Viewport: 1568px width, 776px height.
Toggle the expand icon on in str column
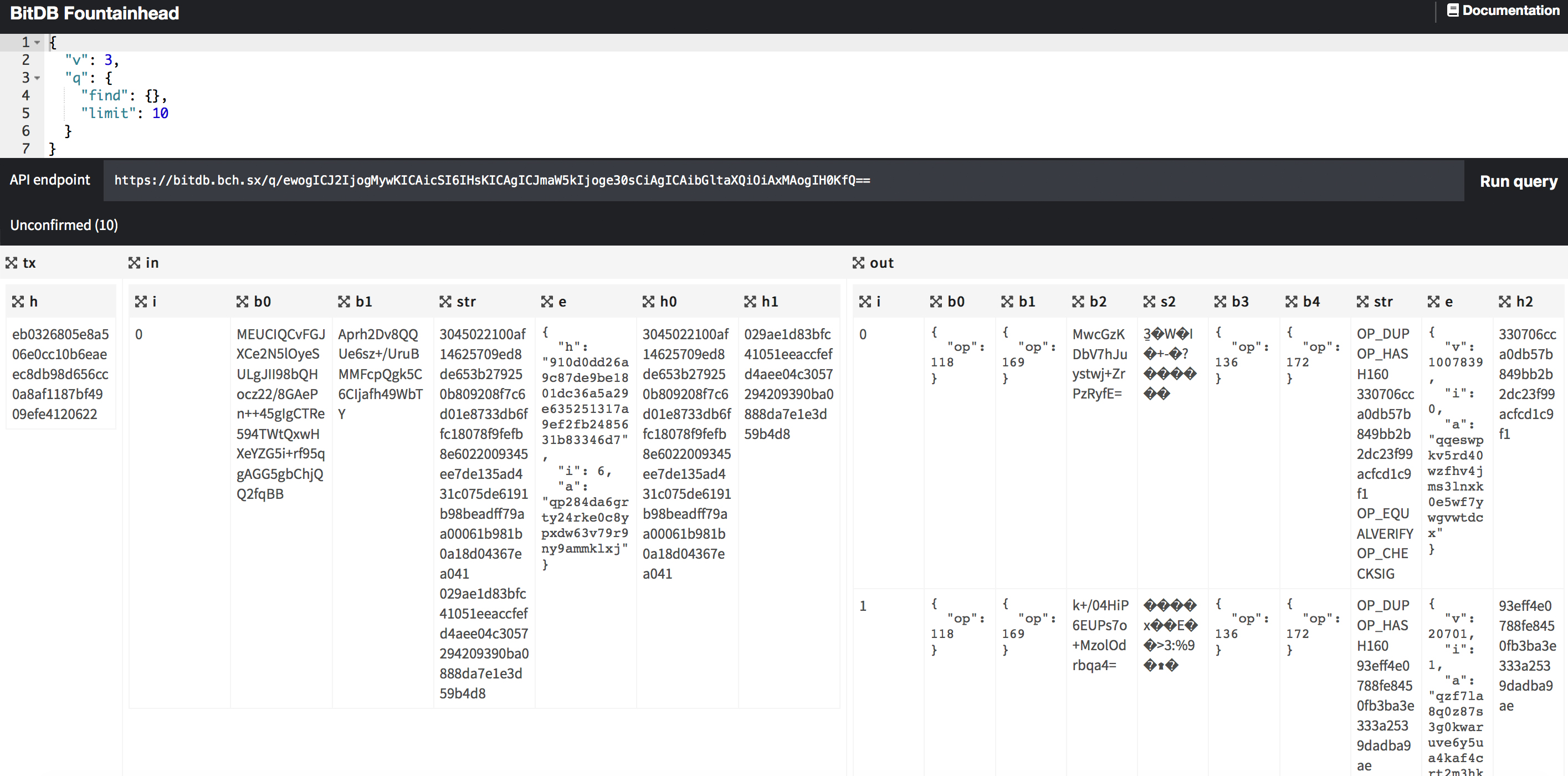tap(445, 302)
